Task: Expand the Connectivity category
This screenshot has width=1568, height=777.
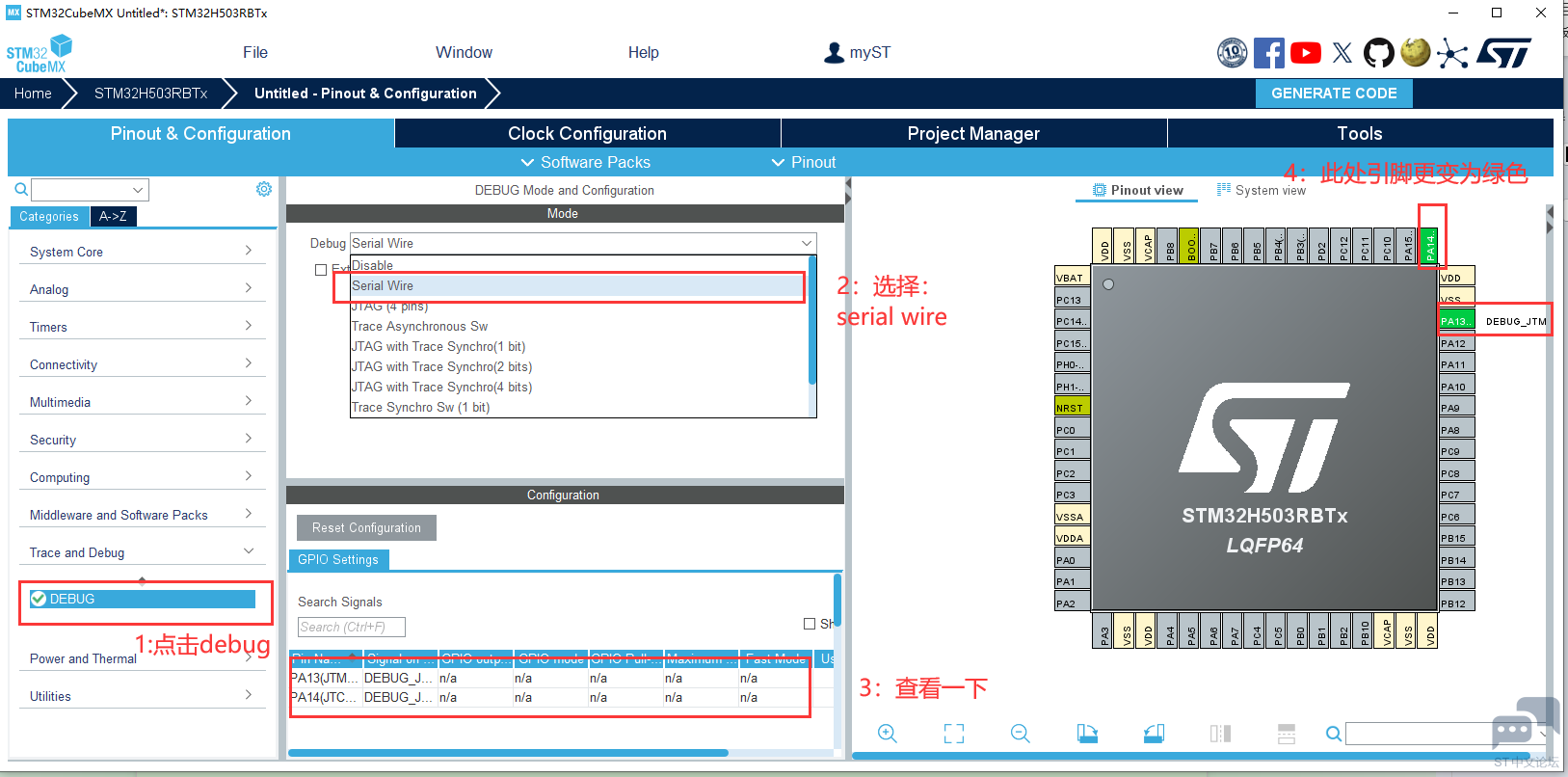Action: click(142, 364)
